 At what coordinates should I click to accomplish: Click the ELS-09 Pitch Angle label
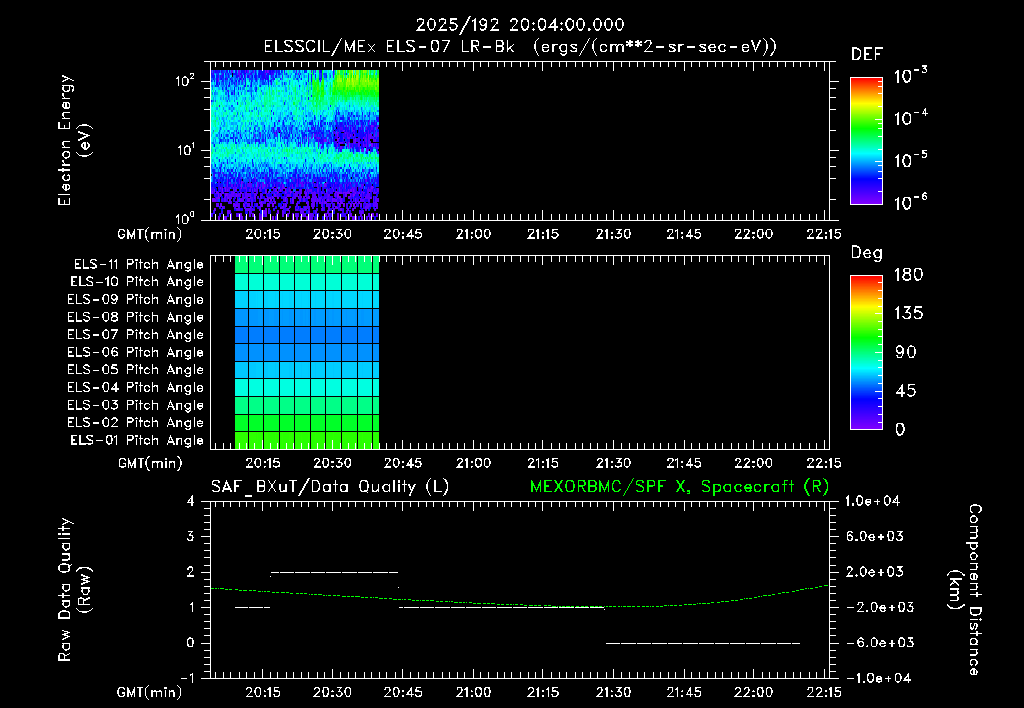pyautogui.click(x=135, y=300)
